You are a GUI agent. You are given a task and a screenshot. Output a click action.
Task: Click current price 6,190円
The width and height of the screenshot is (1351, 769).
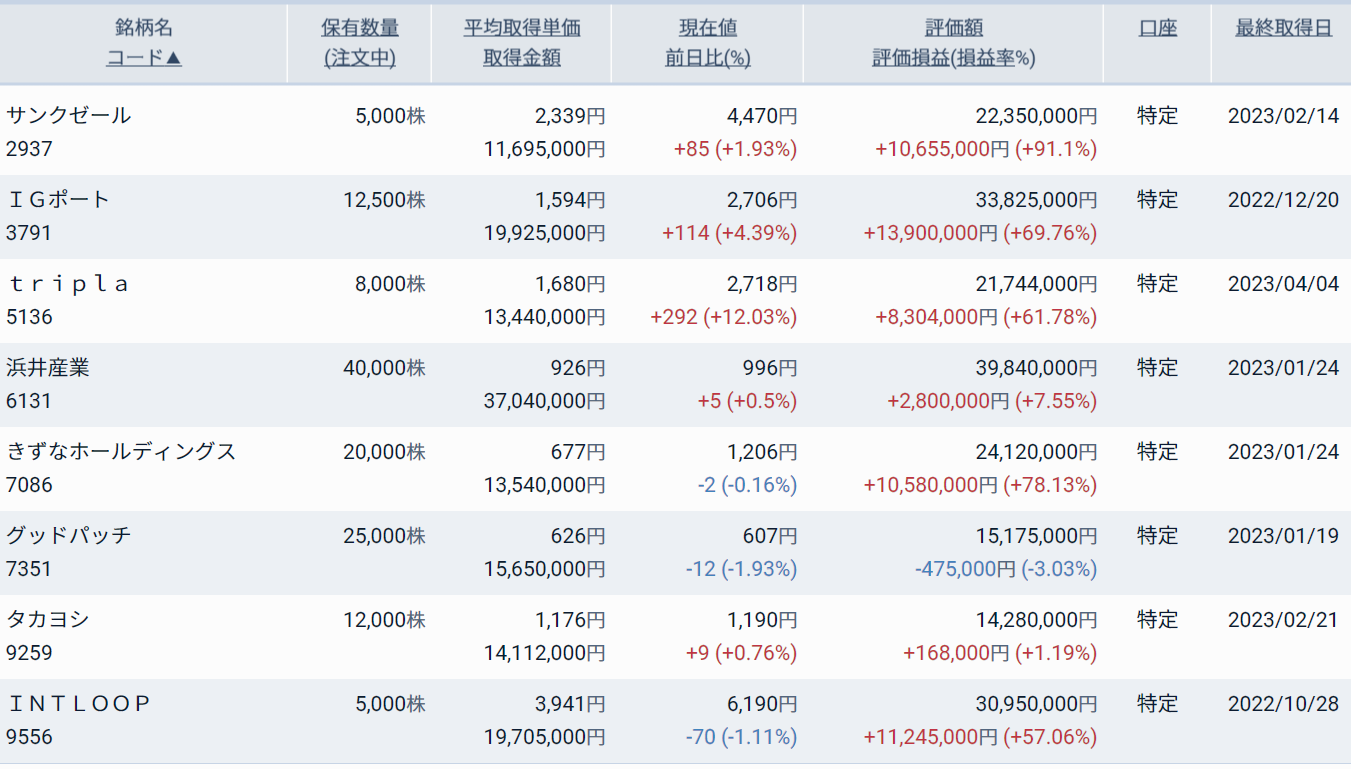762,703
